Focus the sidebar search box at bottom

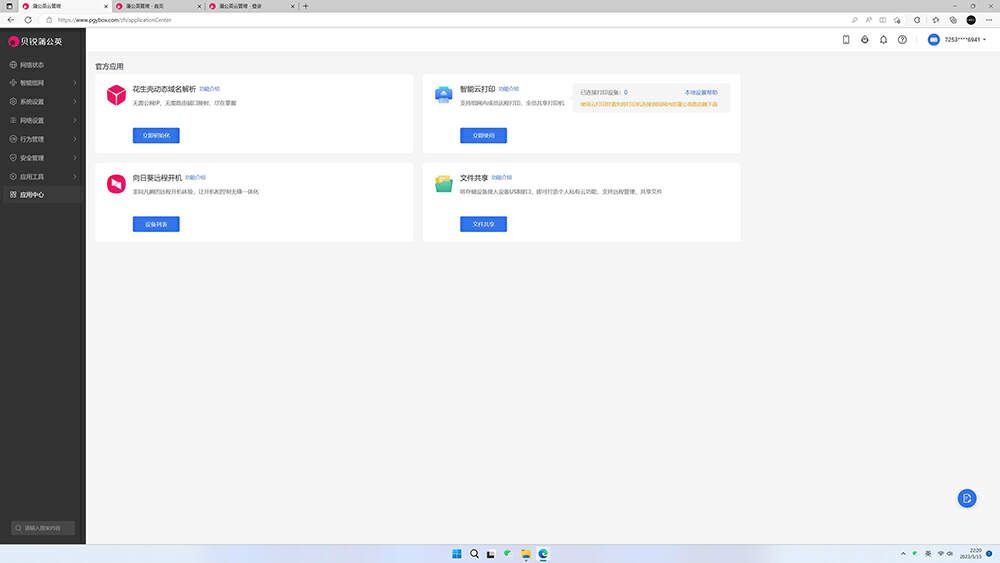pyautogui.click(x=43, y=528)
